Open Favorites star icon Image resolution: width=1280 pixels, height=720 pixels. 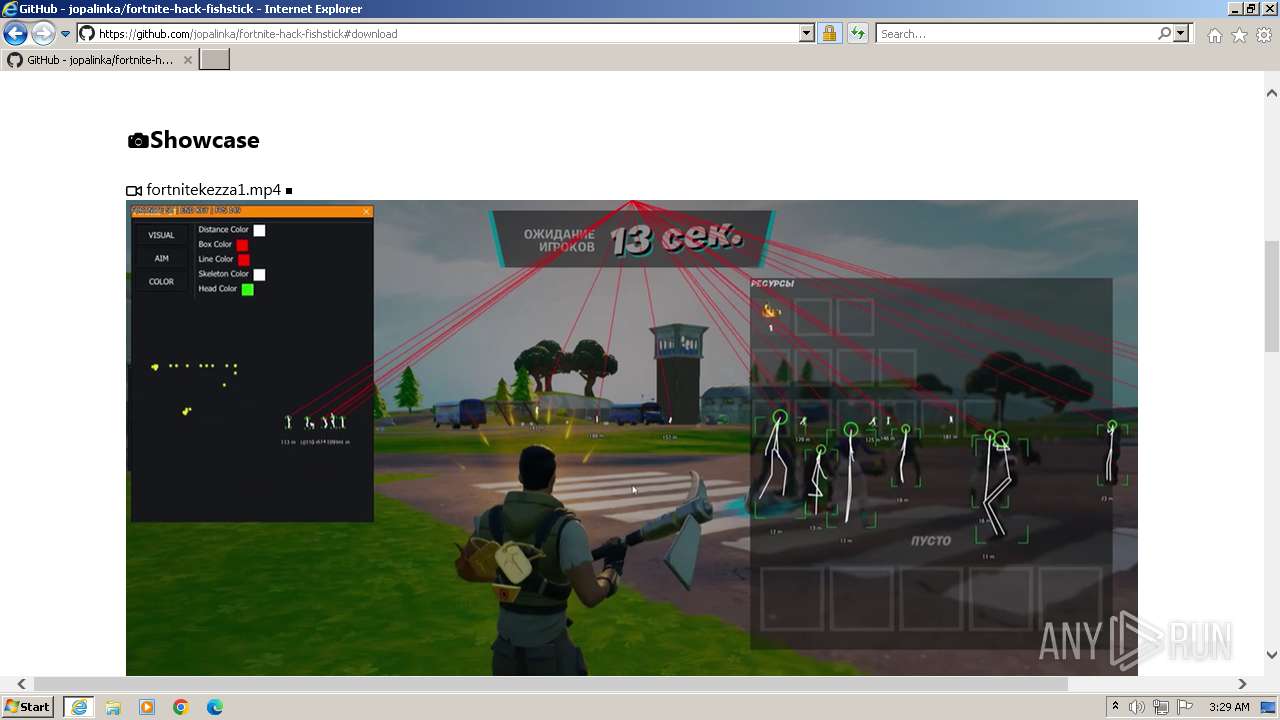point(1239,35)
